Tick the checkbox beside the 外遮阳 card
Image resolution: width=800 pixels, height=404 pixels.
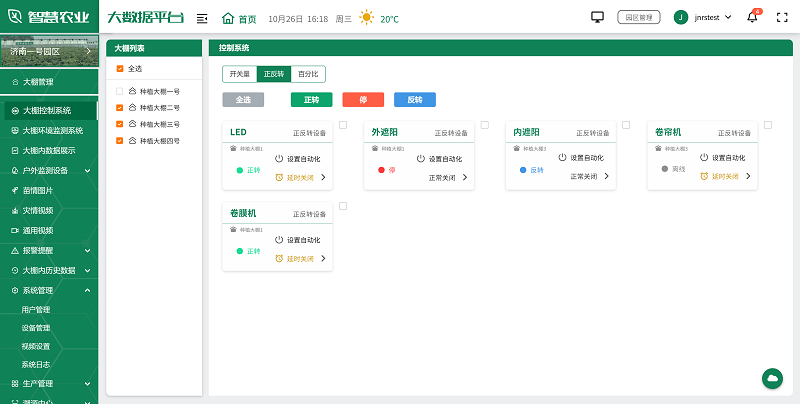point(484,125)
